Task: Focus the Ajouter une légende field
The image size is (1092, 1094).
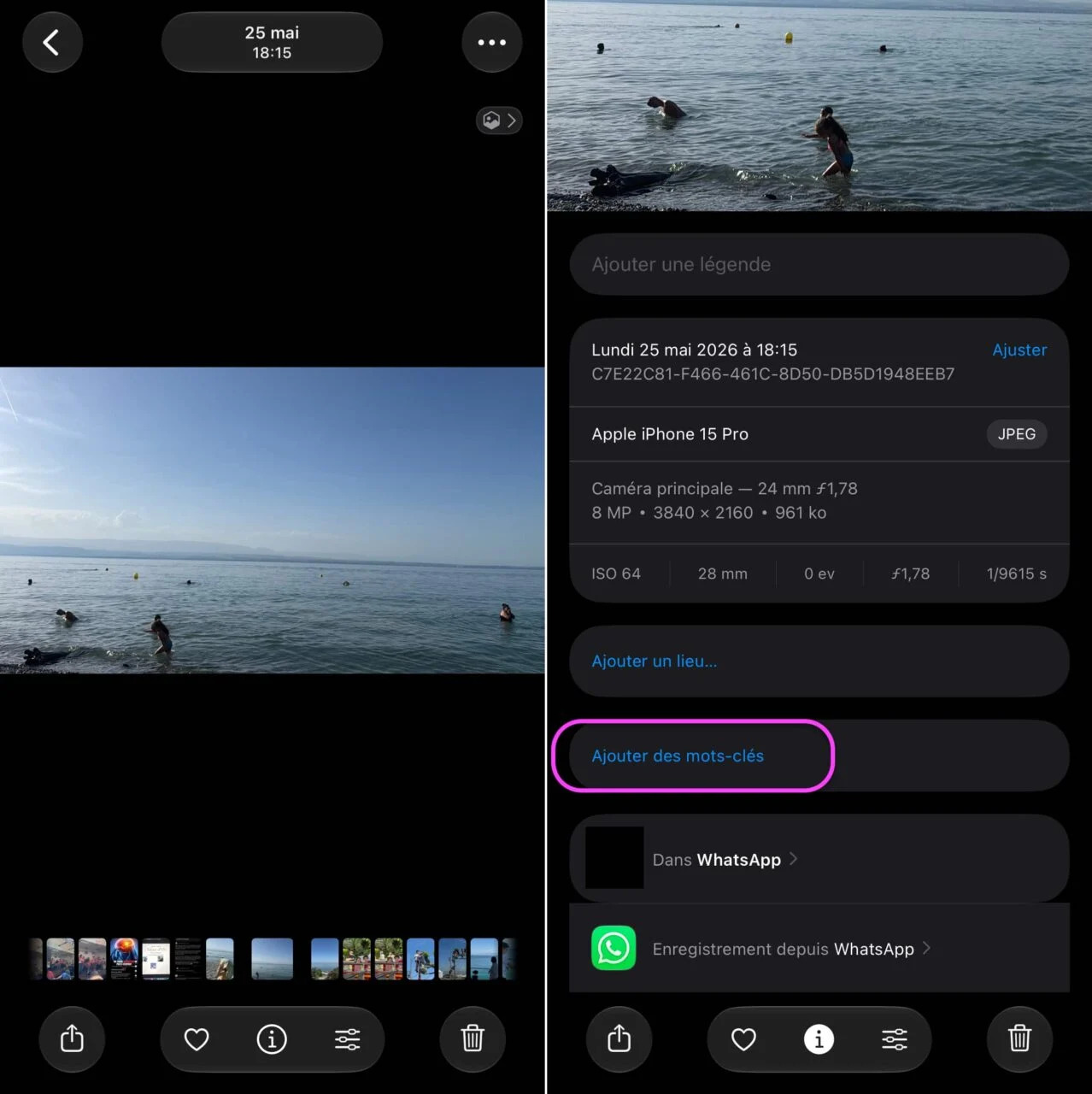Action: tap(819, 264)
